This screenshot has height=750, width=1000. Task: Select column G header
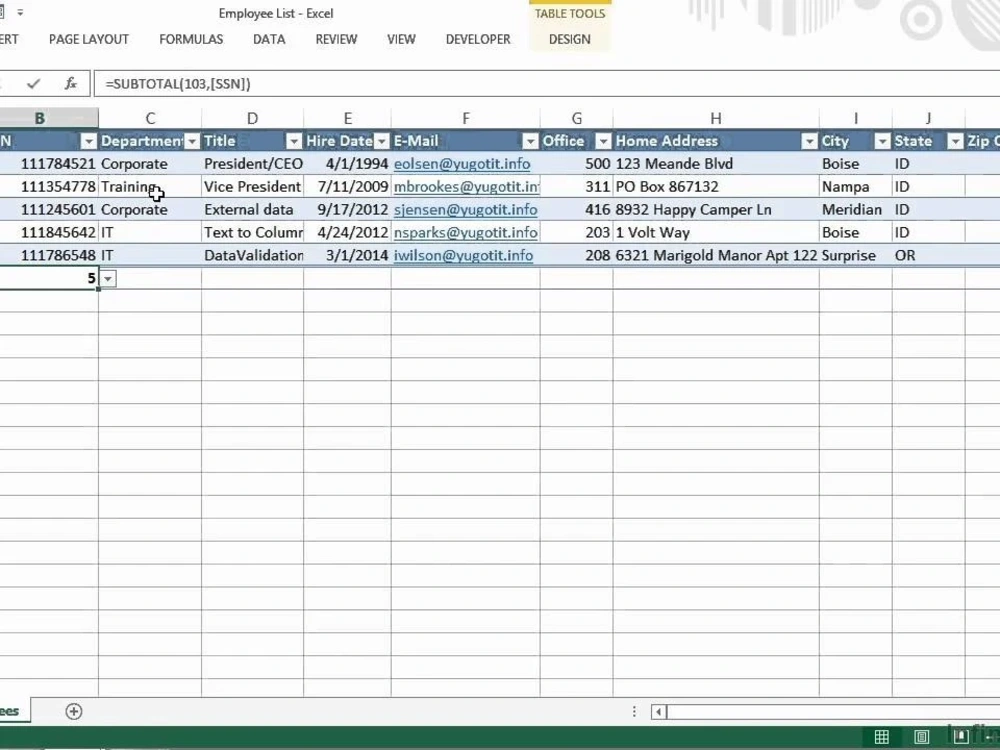pos(577,118)
